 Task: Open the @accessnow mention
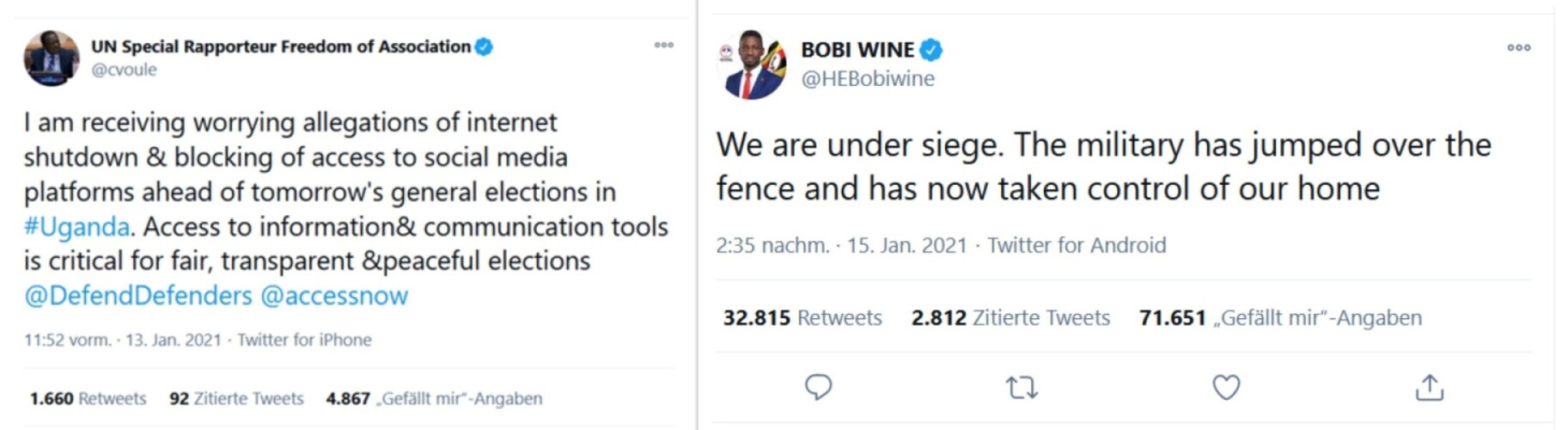coord(333,296)
